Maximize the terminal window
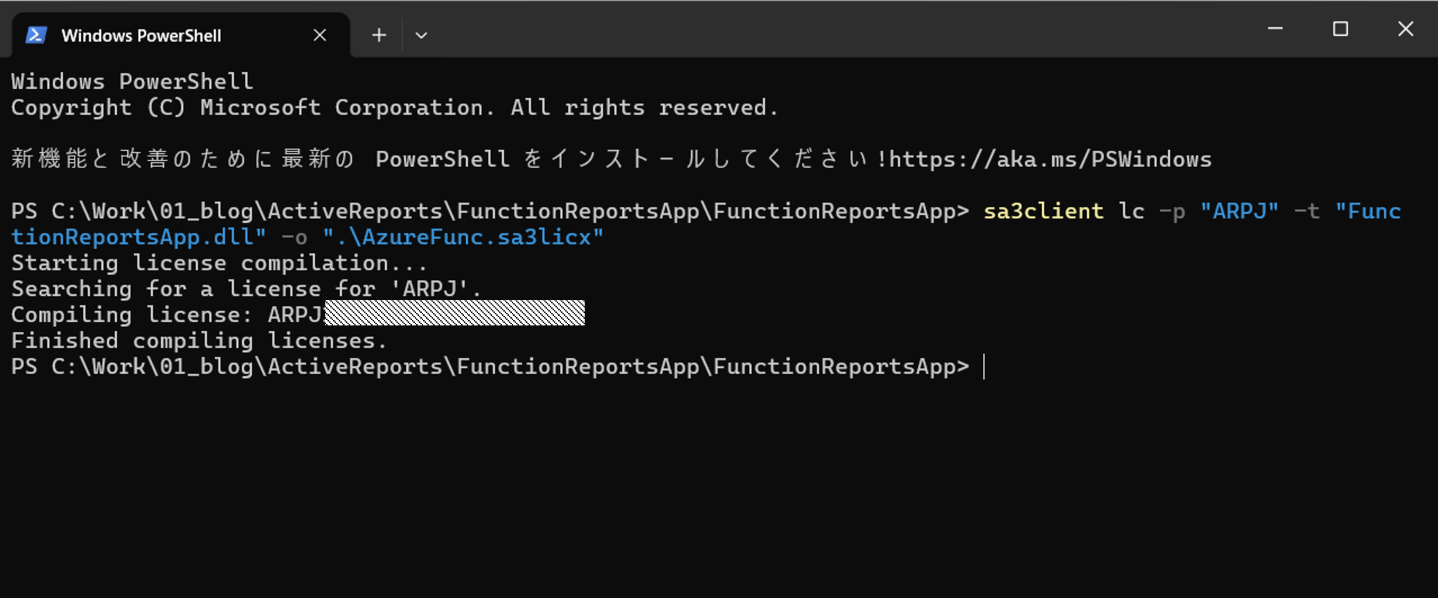 [1340, 29]
